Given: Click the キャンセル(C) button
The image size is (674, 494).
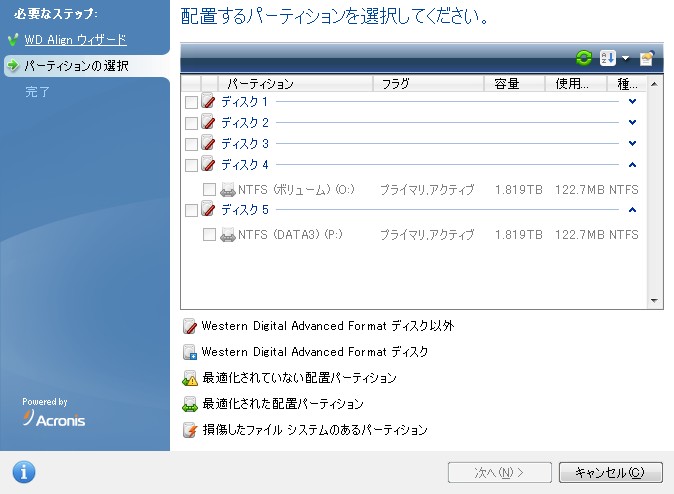Looking at the screenshot, I should pos(610,473).
